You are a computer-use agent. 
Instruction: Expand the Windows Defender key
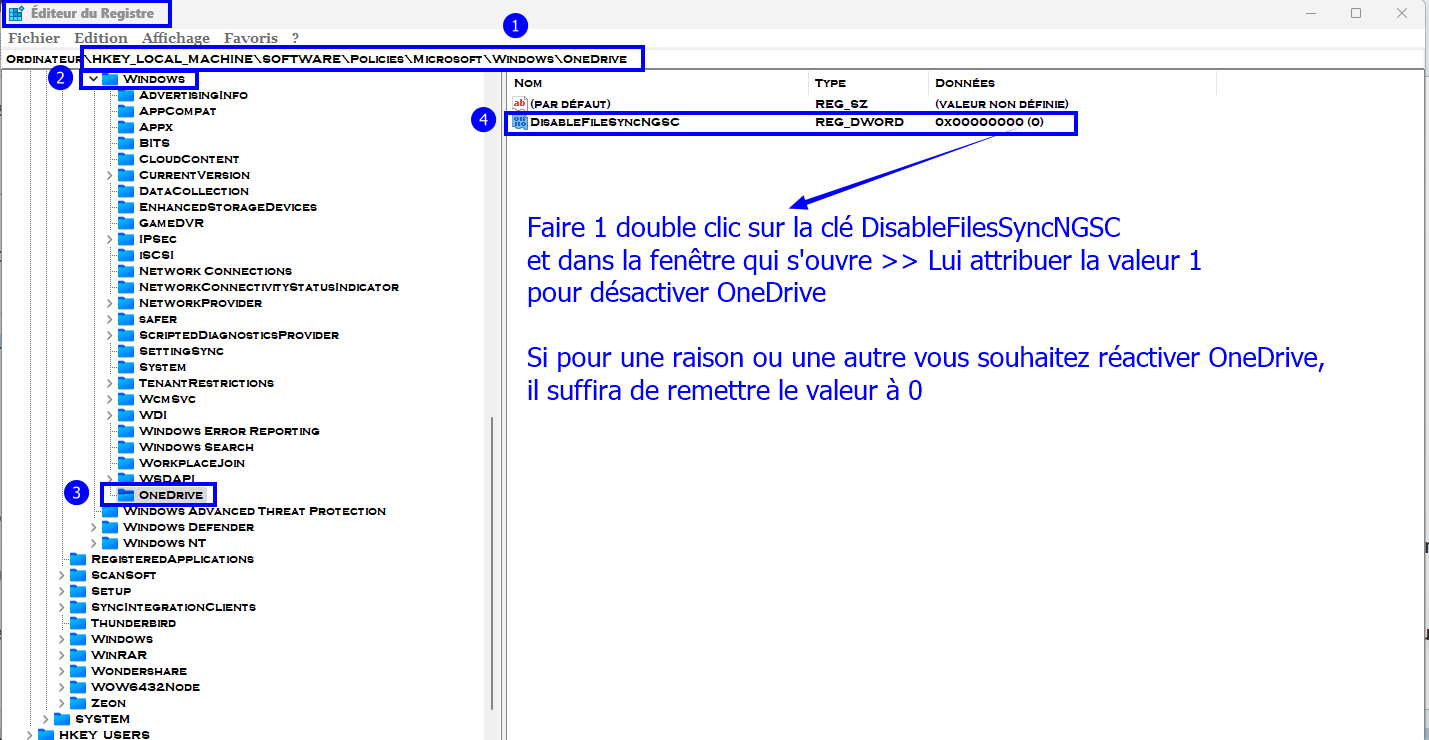(94, 527)
